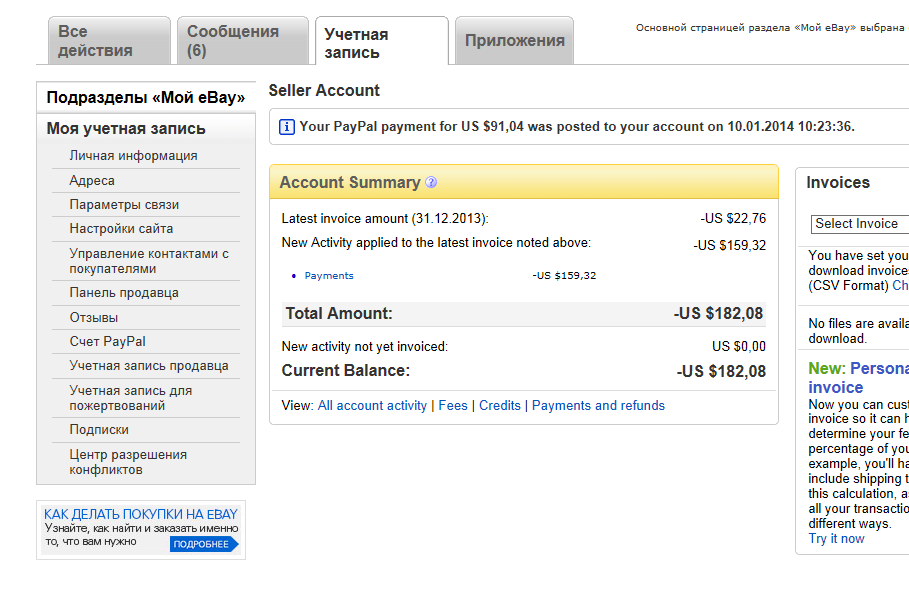Click the 'Seller Account' page heading
This screenshot has height=613, width=909.
(324, 90)
